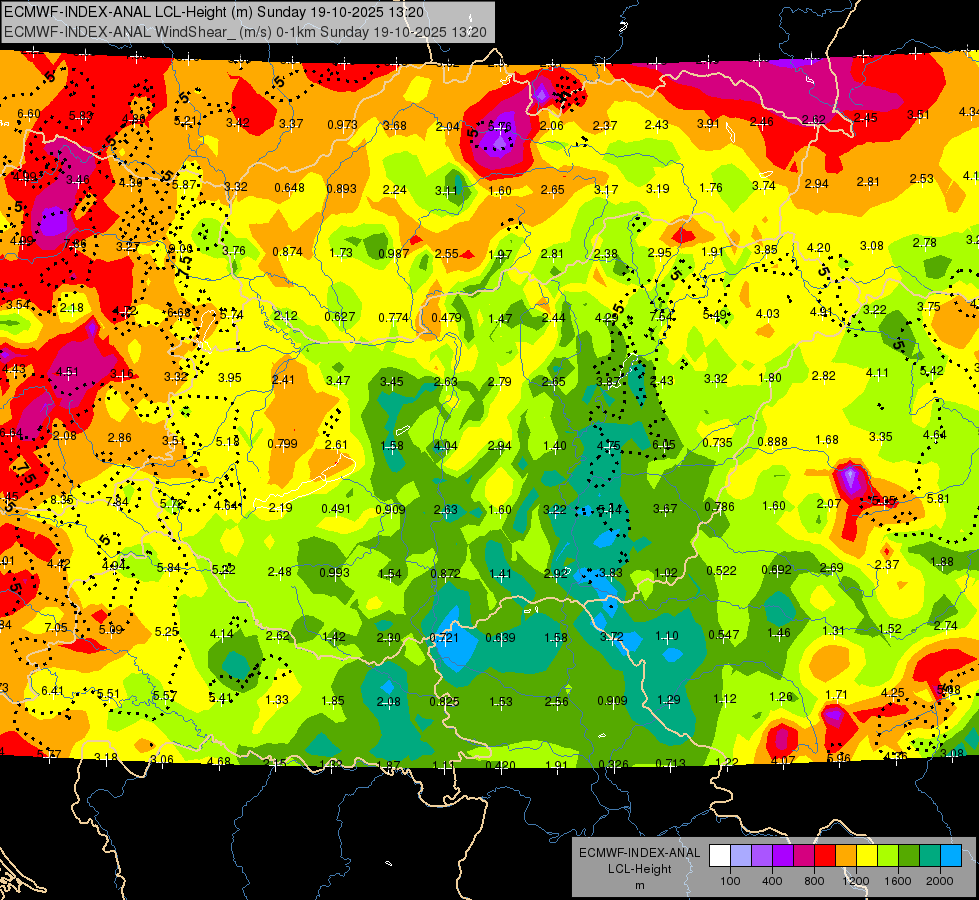Click the wind shear value 0.993
Viewport: 979px width, 900px height.
(335, 573)
